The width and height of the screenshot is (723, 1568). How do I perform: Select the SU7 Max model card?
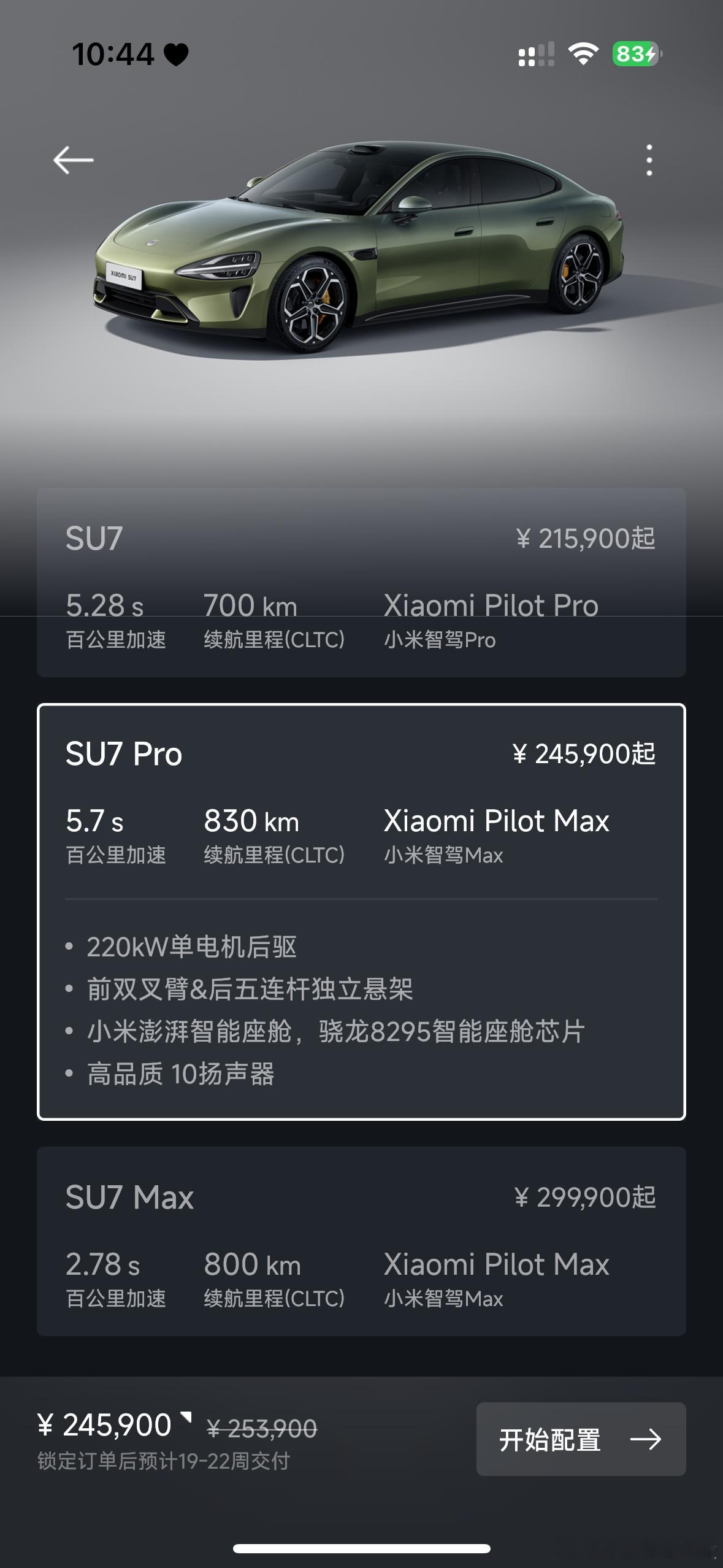(361, 1241)
